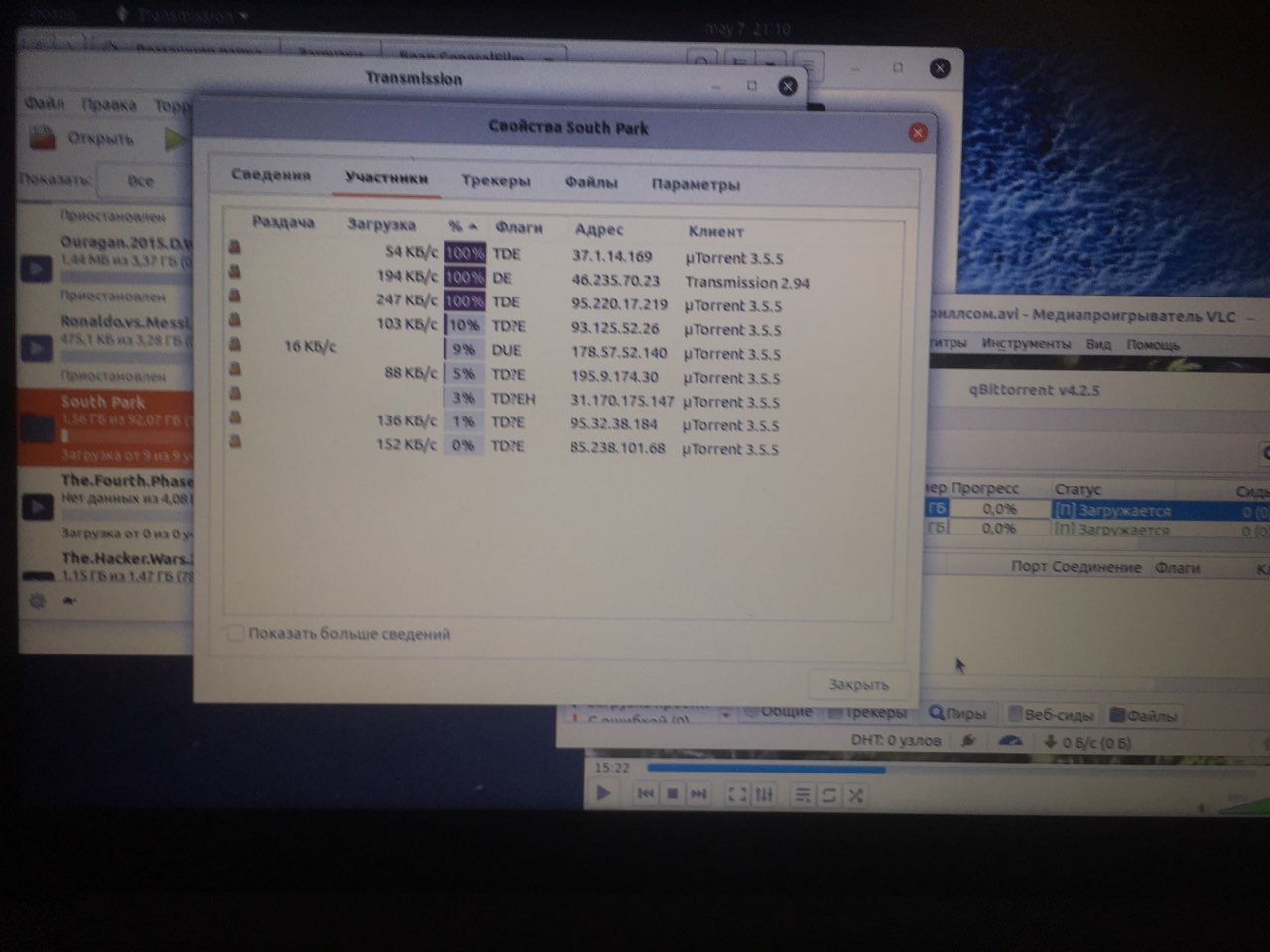Click green start arrow in Transmission toolbar
Screen dimensions: 1270x952
tap(175, 139)
